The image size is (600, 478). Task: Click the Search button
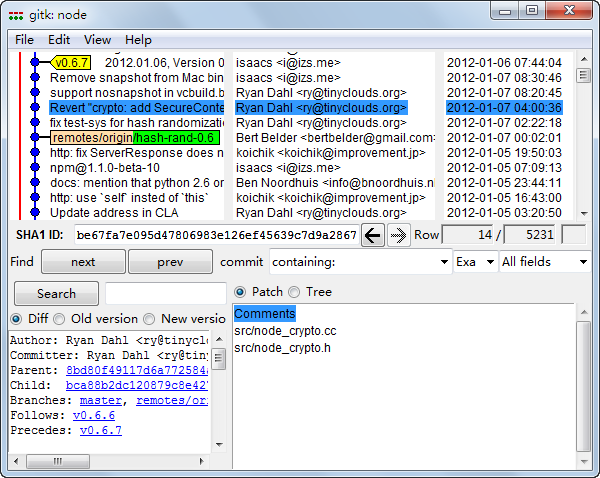coord(56,294)
